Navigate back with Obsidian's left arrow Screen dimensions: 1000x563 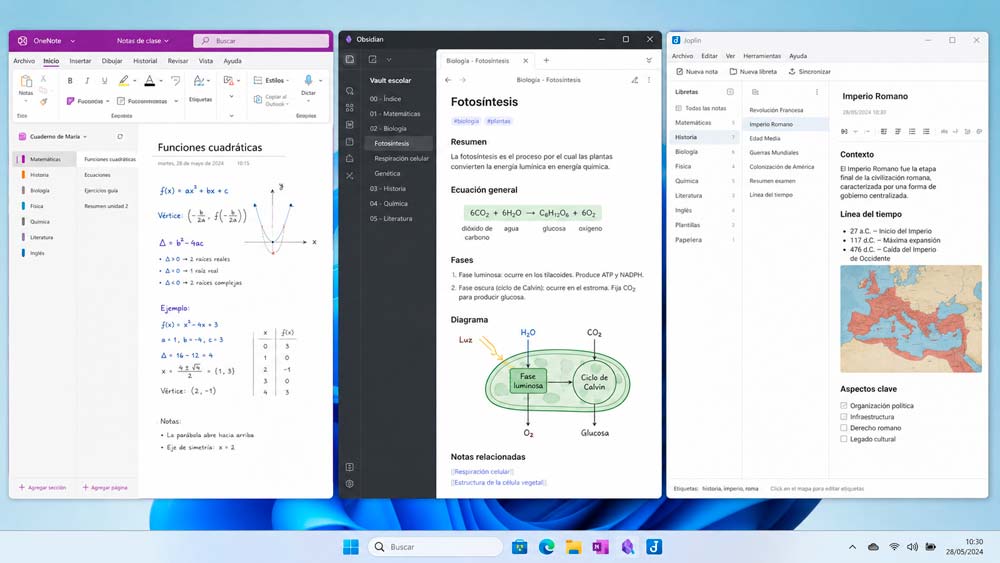448,80
